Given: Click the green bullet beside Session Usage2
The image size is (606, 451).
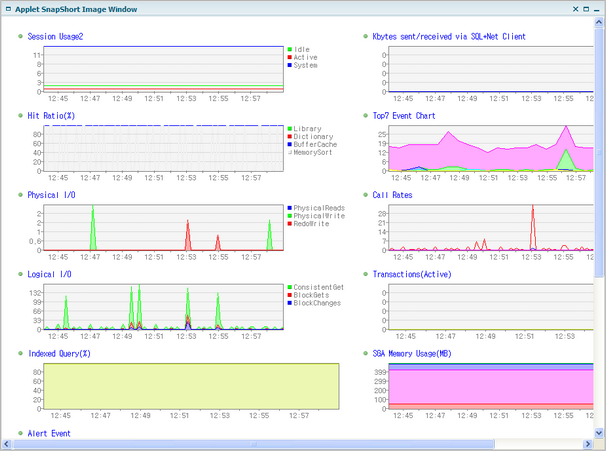Looking at the screenshot, I should click(20, 37).
